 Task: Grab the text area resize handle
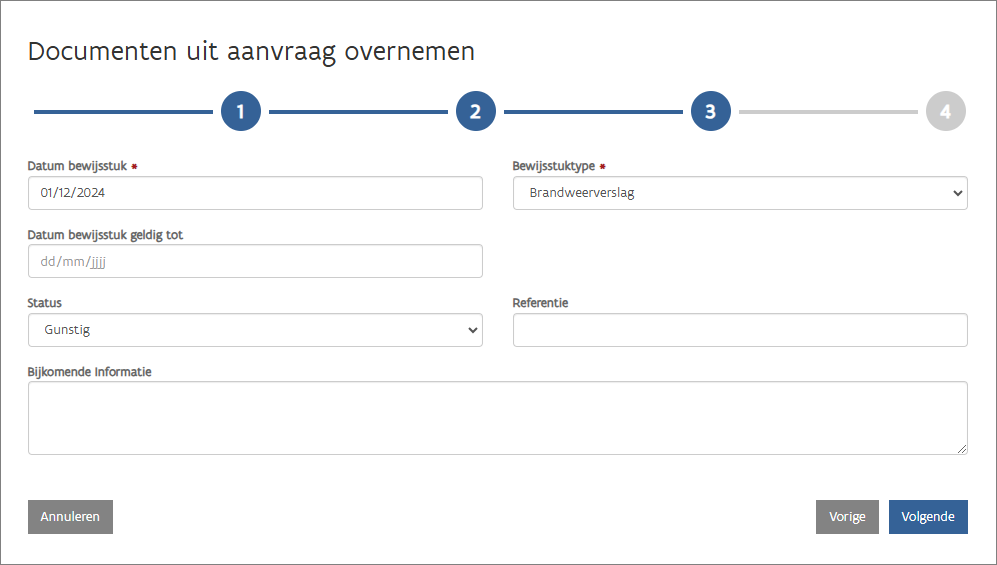pos(962,450)
